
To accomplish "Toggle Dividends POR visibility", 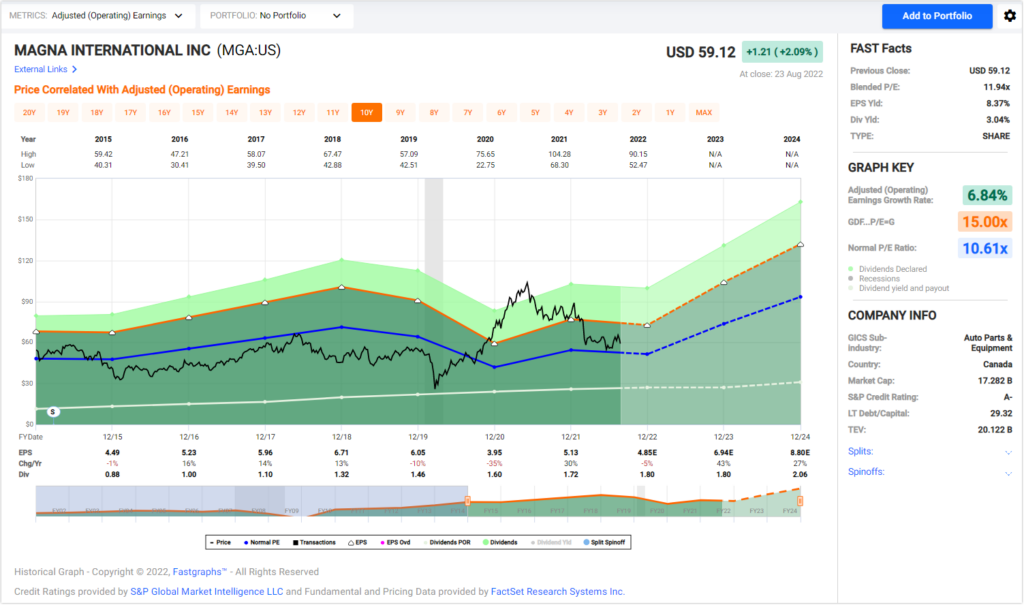I will pos(424,541).
